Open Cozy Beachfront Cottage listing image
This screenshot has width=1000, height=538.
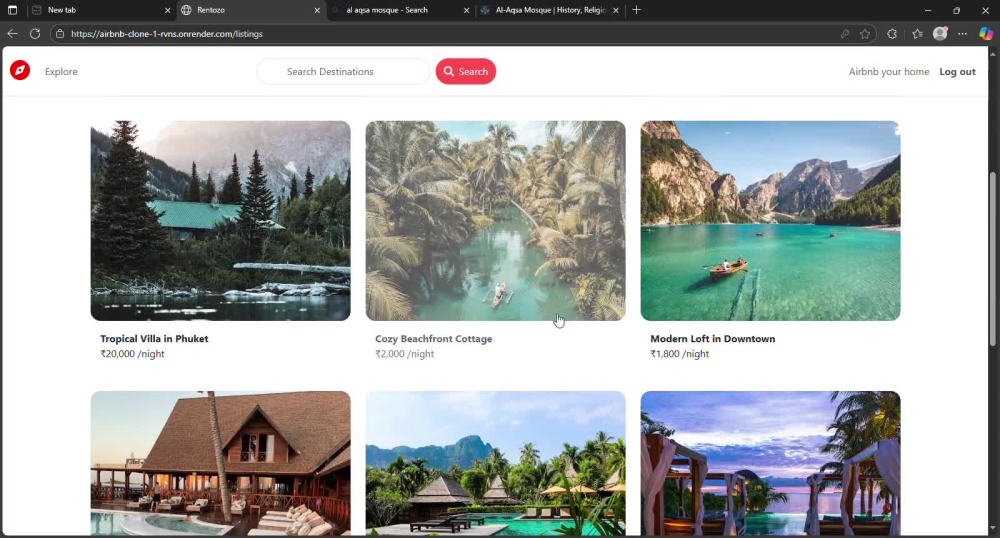click(496, 221)
